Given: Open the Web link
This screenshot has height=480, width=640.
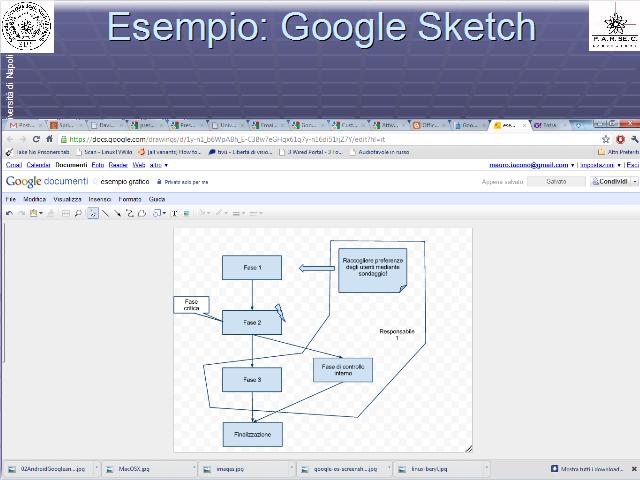Looking at the screenshot, I should (x=139, y=165).
